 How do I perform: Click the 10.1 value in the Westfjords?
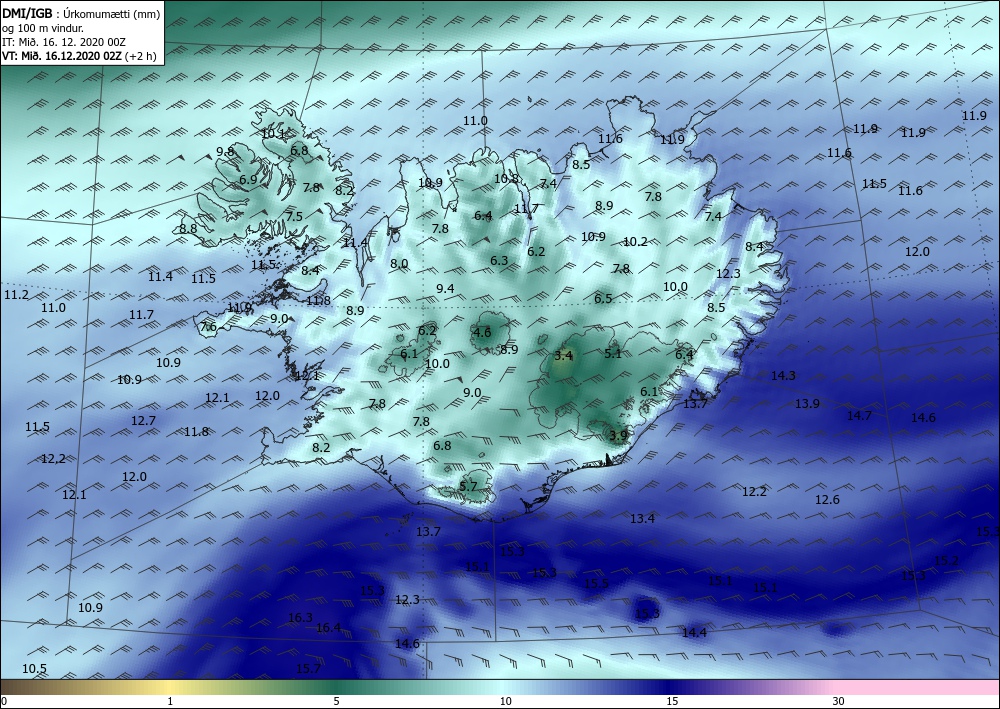click(x=274, y=134)
